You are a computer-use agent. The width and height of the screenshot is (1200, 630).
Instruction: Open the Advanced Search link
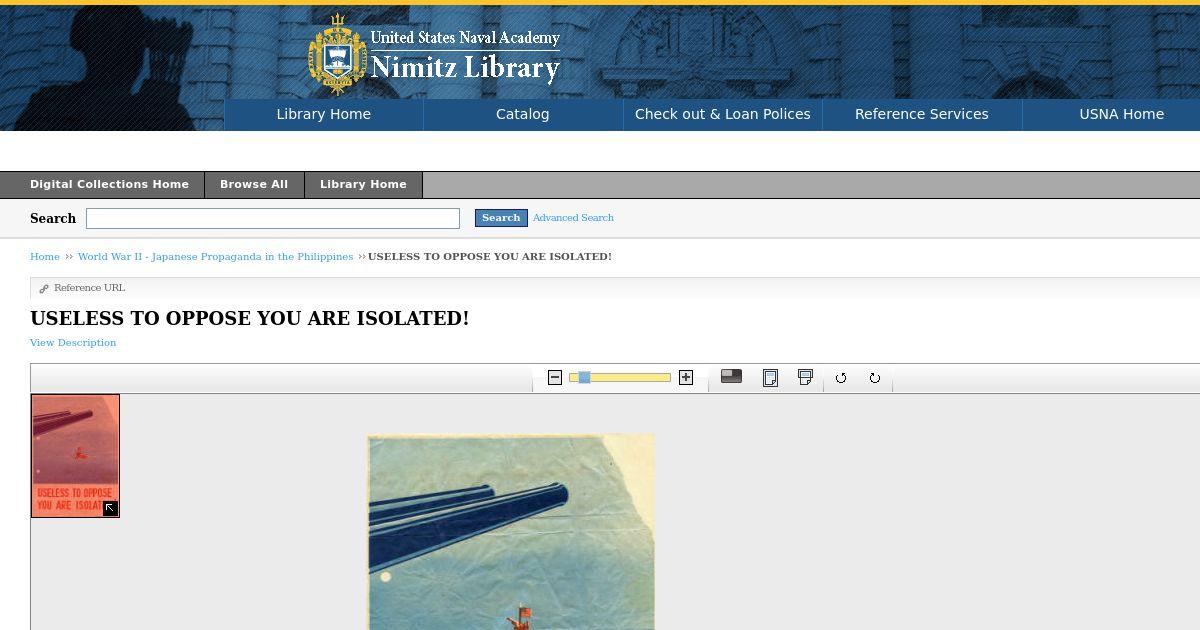573,217
